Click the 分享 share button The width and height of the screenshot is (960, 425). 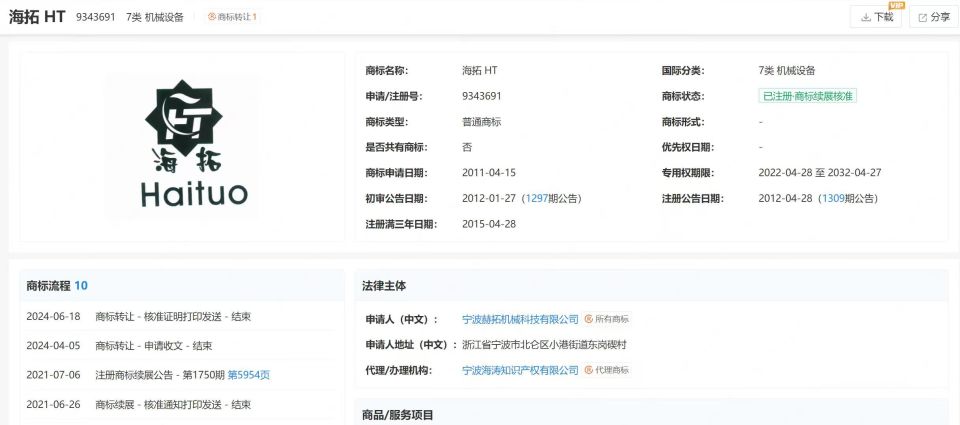(933, 17)
